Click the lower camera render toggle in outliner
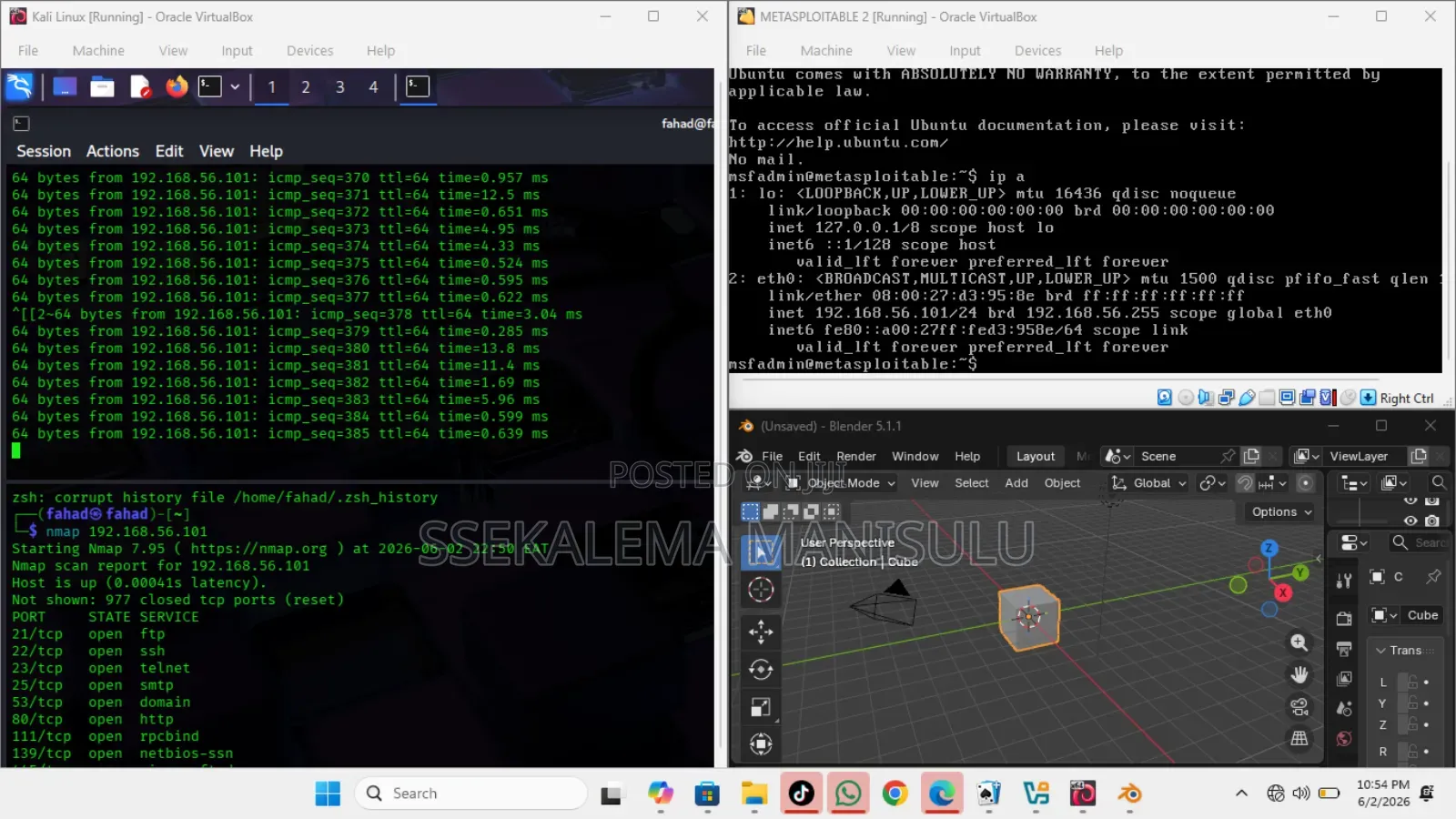Screen dimensions: 1456x819 (x=1431, y=521)
